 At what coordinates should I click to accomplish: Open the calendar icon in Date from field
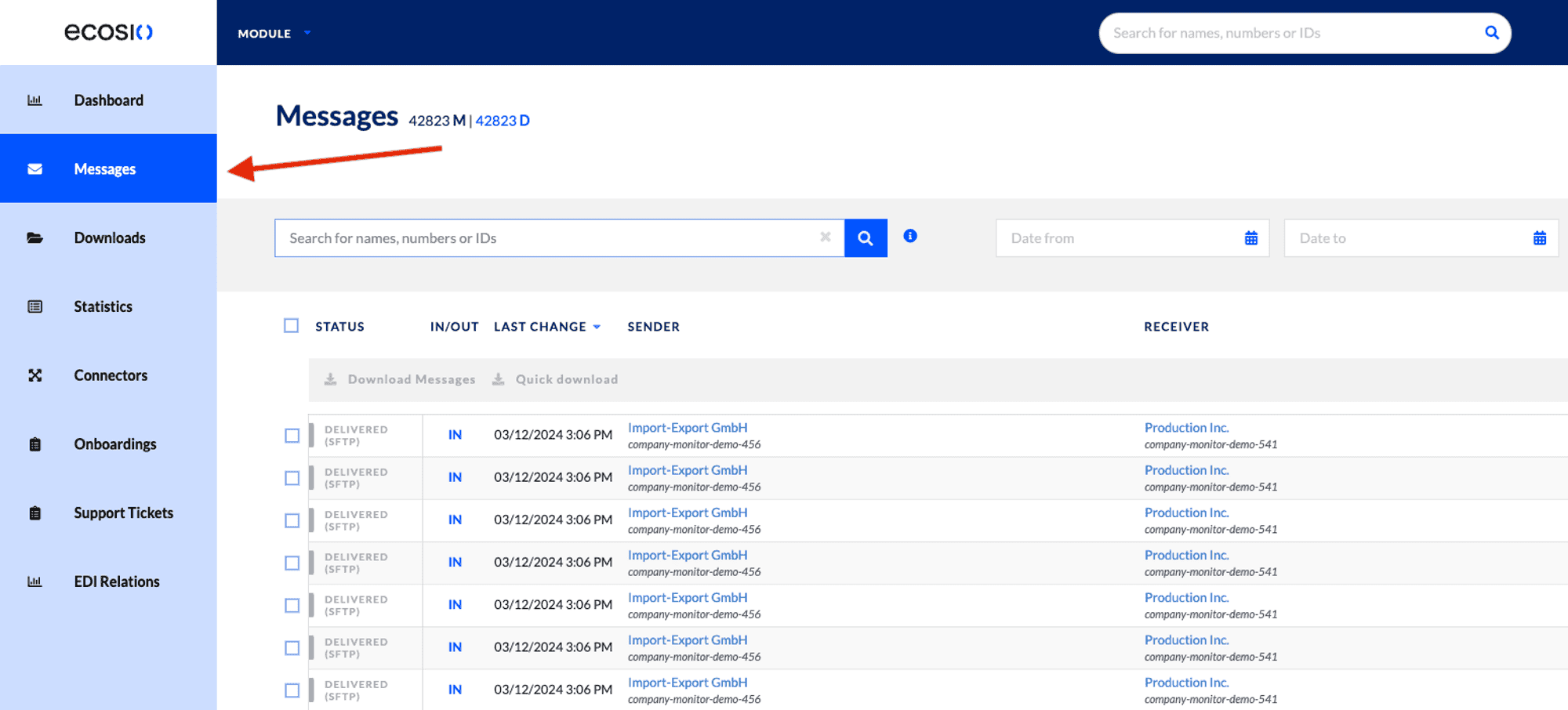(x=1251, y=237)
